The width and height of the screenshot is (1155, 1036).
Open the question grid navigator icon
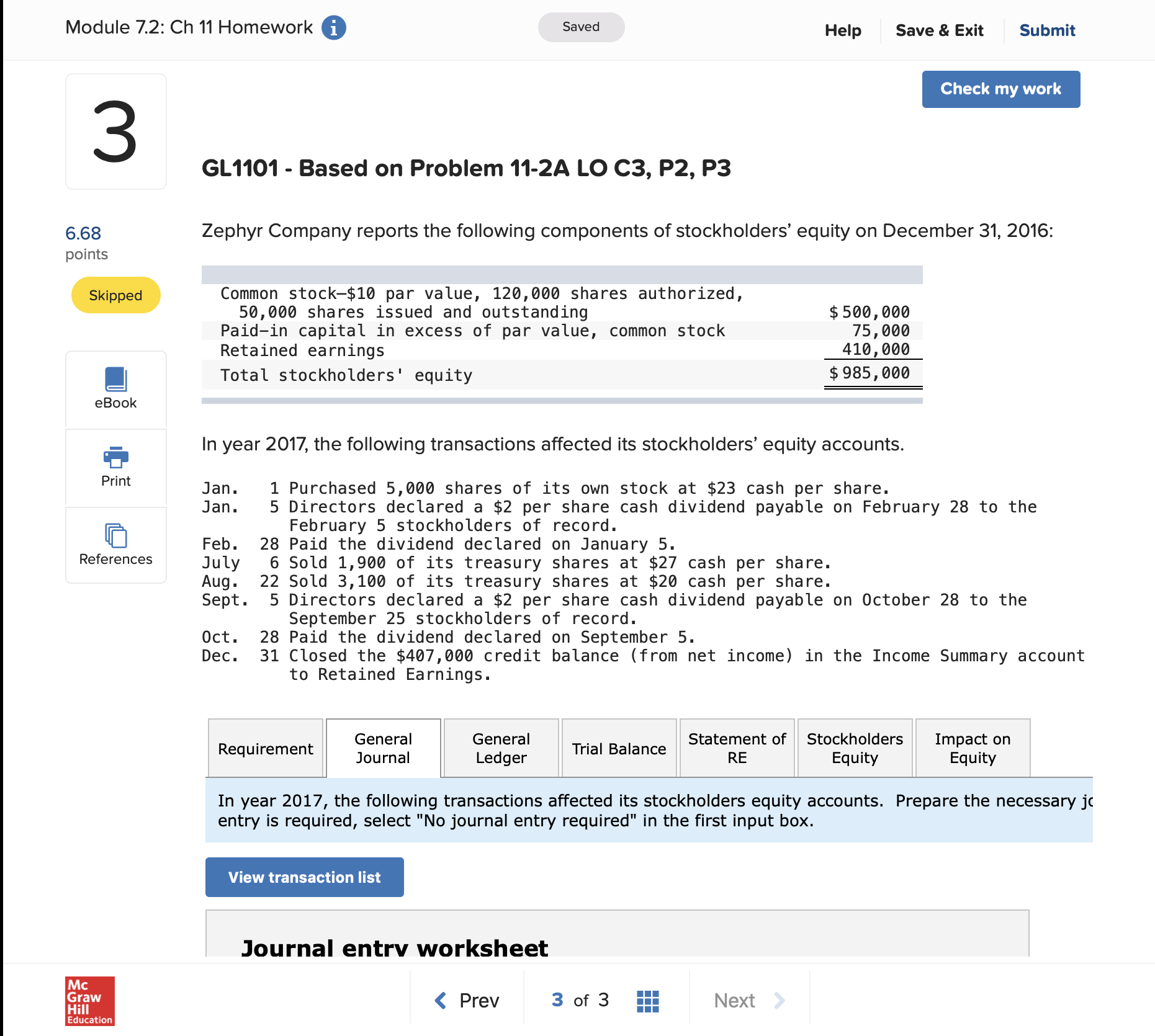coord(648,1001)
